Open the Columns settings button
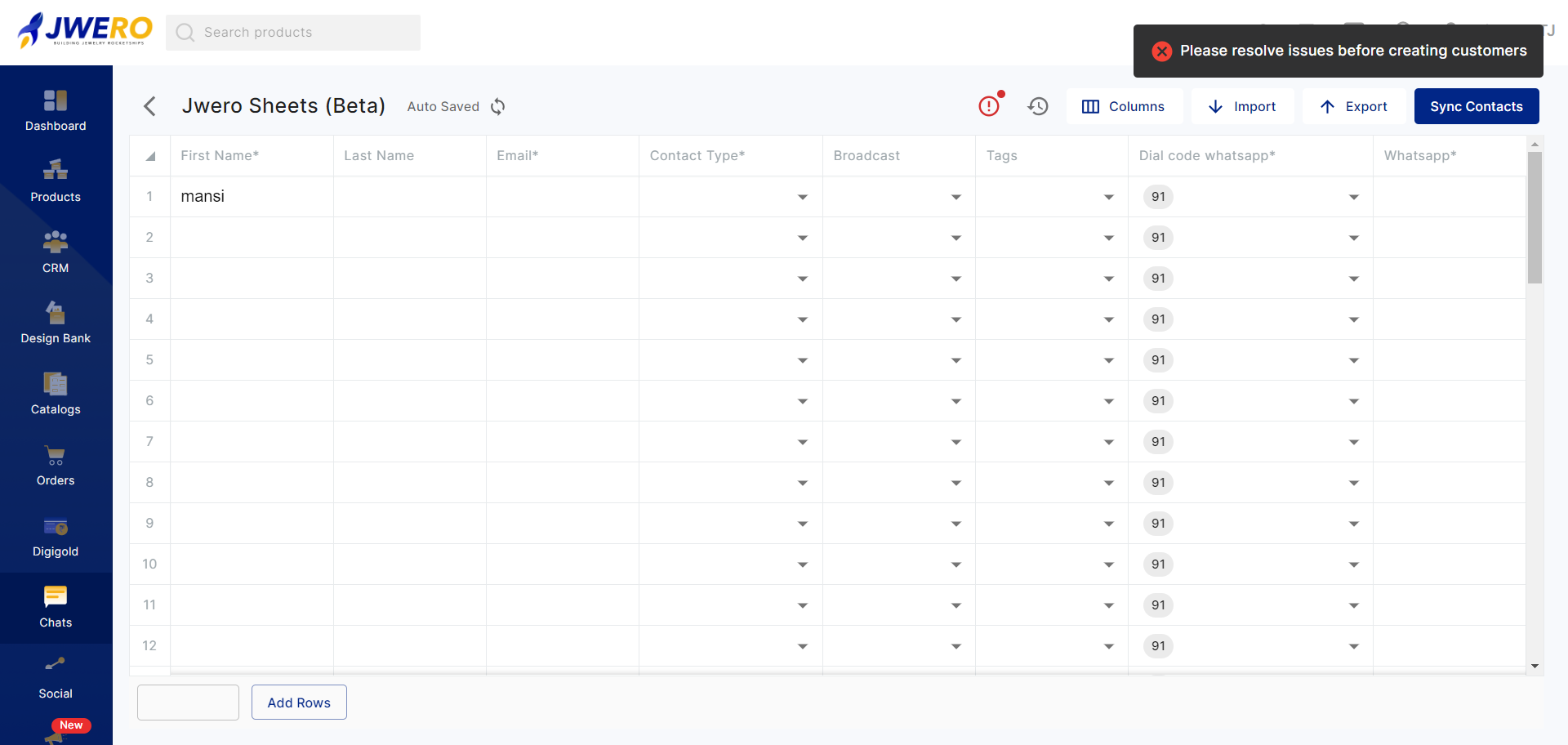 pyautogui.click(x=1124, y=106)
